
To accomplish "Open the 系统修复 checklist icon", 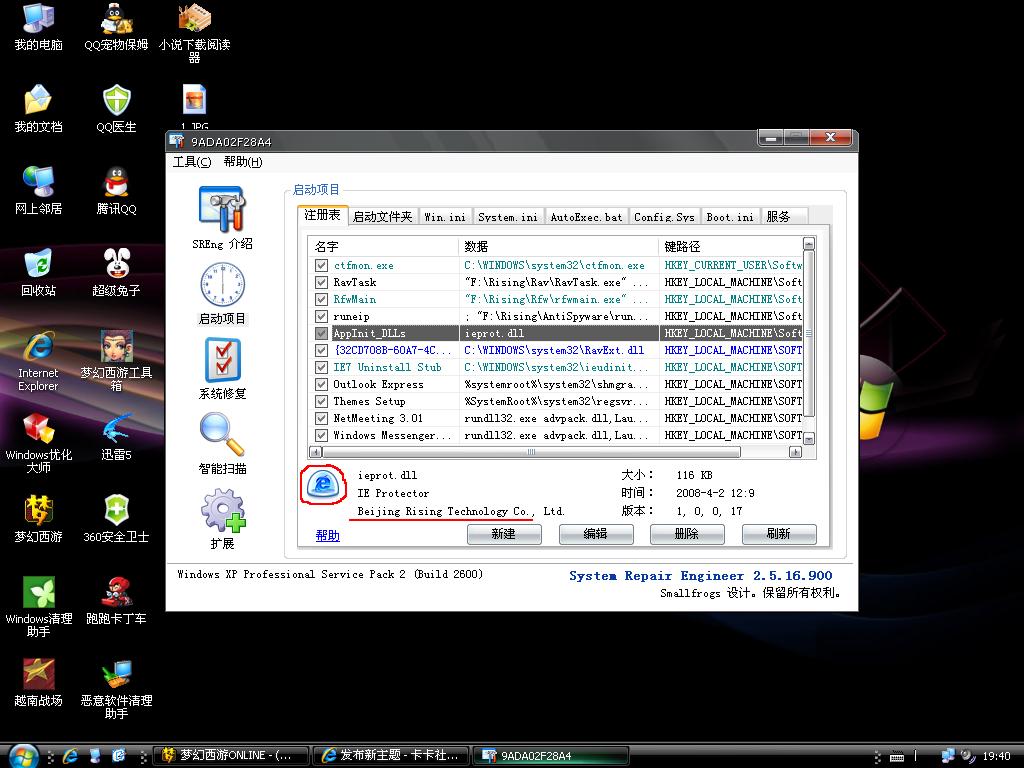I will click(x=222, y=360).
